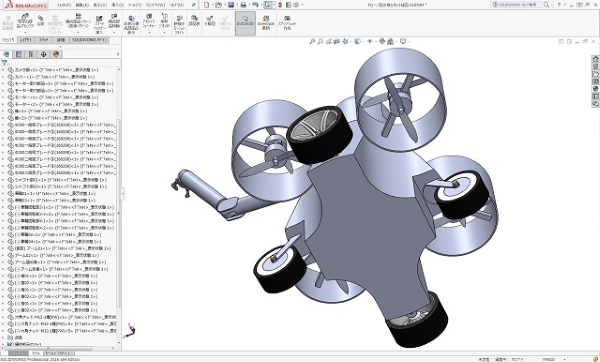This screenshot has width=600, height=362.
Task: Click the help question mark button
Action: pyautogui.click(x=560, y=5)
